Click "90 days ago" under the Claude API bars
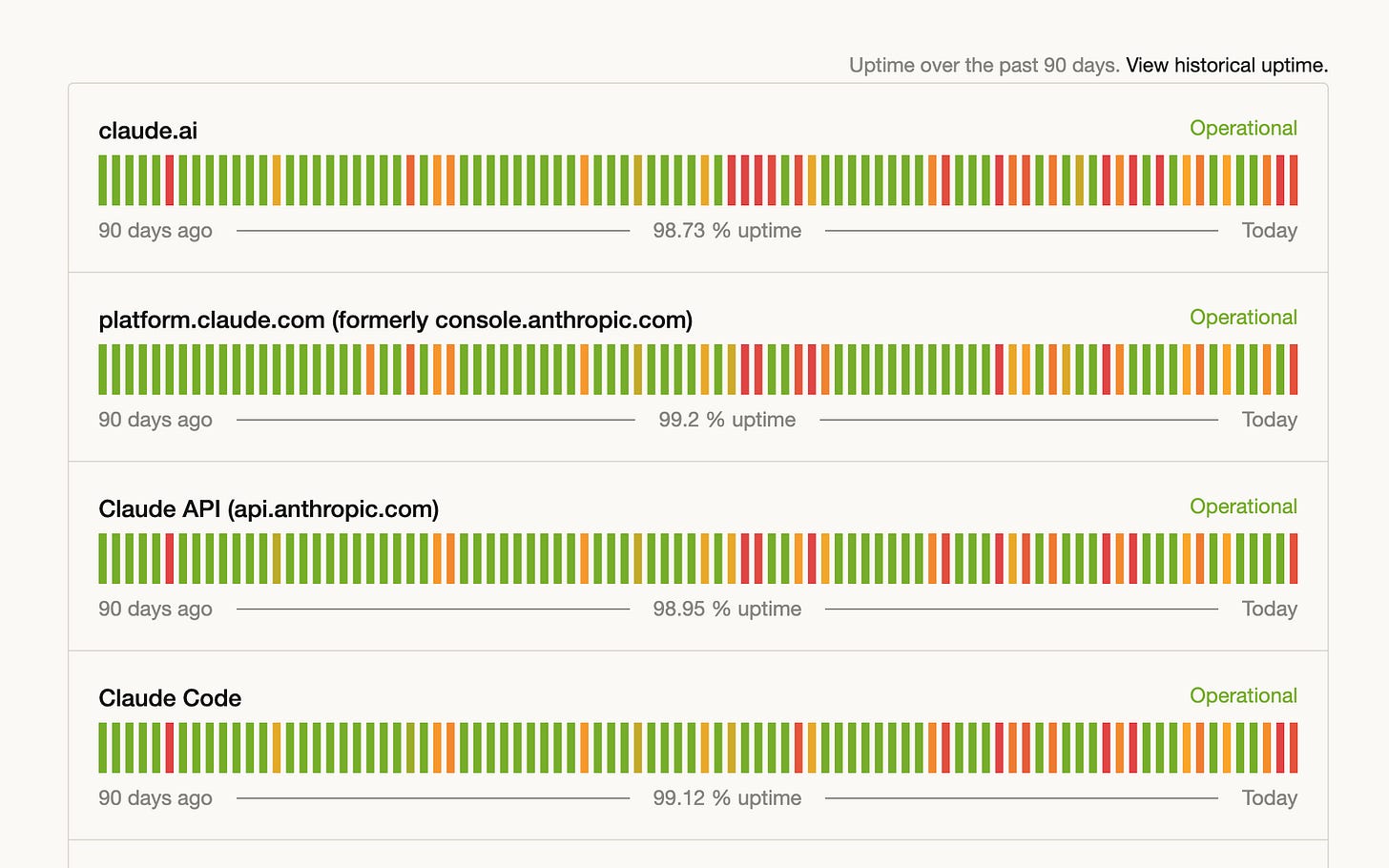1389x868 pixels. [155, 609]
